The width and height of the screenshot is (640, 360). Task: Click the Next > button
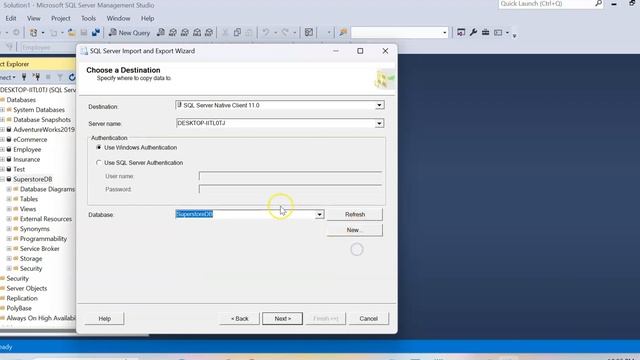tap(282, 318)
